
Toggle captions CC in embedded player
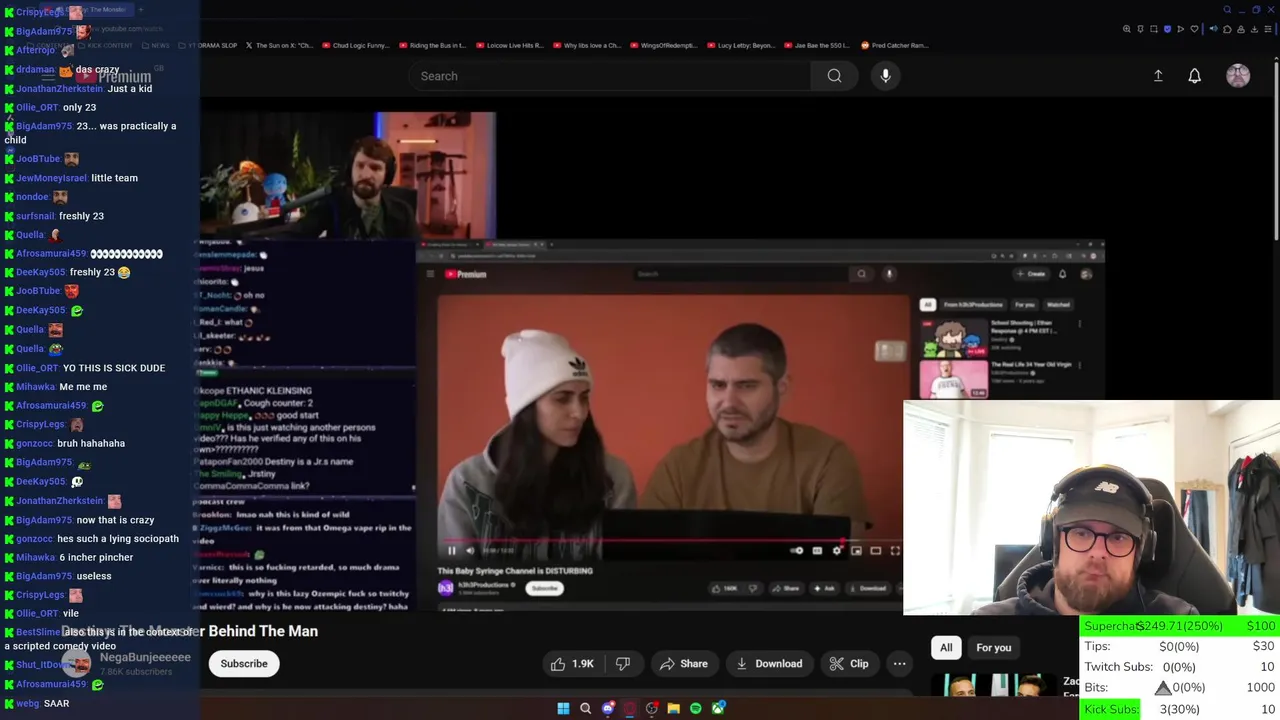(817, 551)
